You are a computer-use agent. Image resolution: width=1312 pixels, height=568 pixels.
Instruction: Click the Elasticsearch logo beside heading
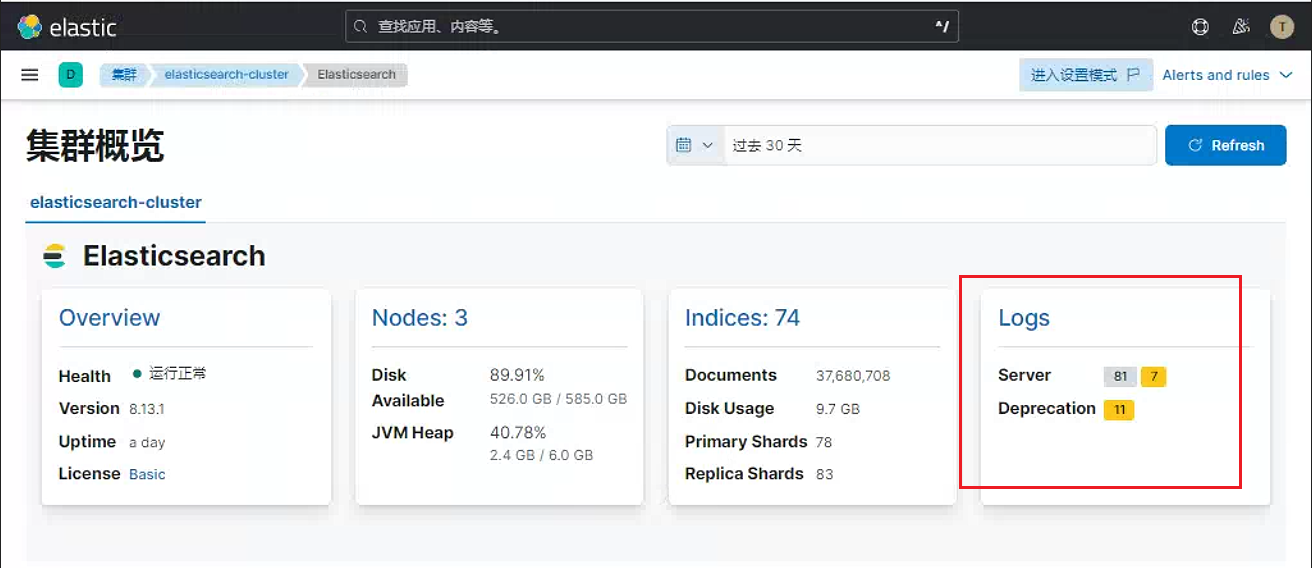tap(54, 256)
